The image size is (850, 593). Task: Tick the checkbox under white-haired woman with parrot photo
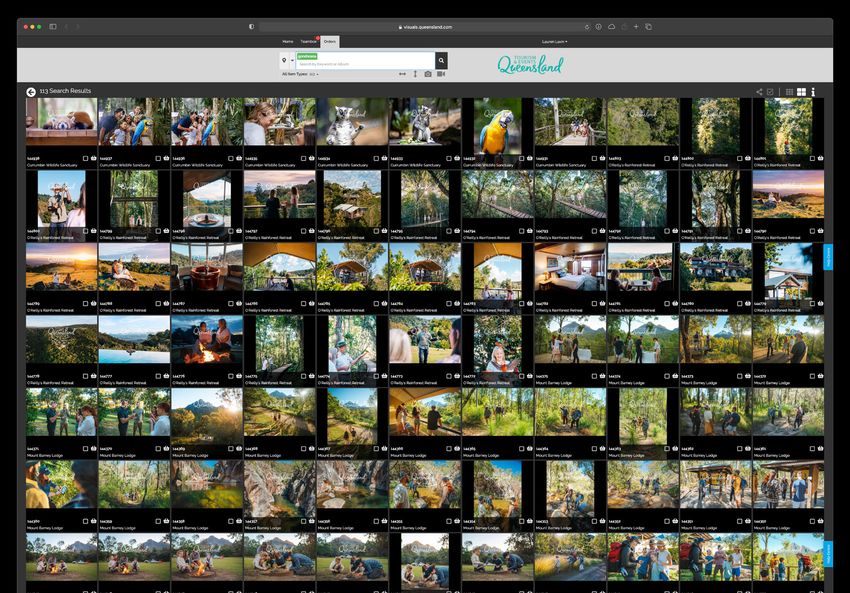tap(521, 376)
